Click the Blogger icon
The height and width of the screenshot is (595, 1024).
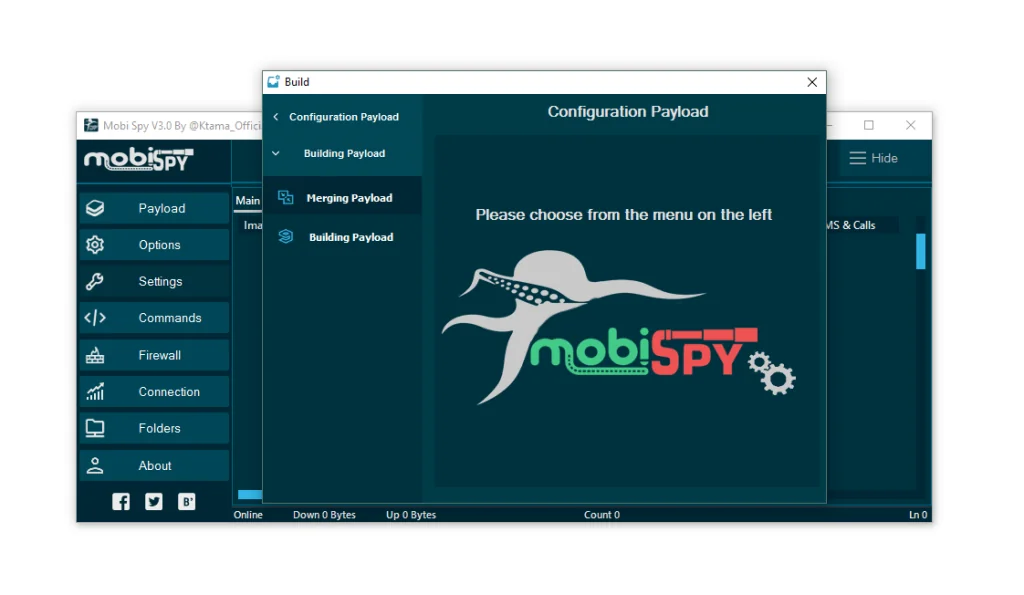[187, 501]
